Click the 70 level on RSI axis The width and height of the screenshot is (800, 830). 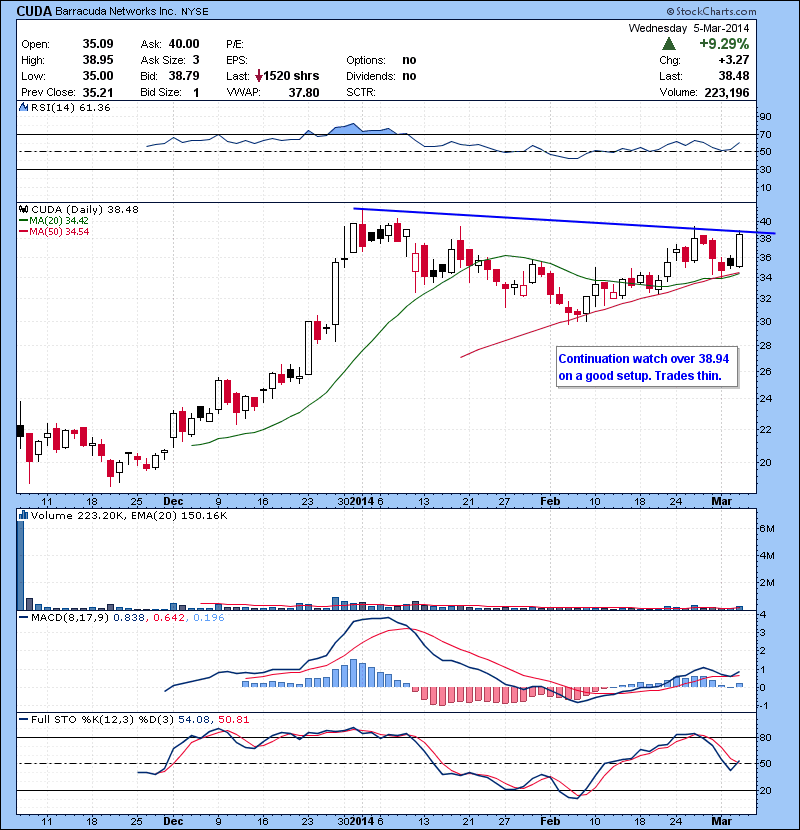click(x=765, y=134)
